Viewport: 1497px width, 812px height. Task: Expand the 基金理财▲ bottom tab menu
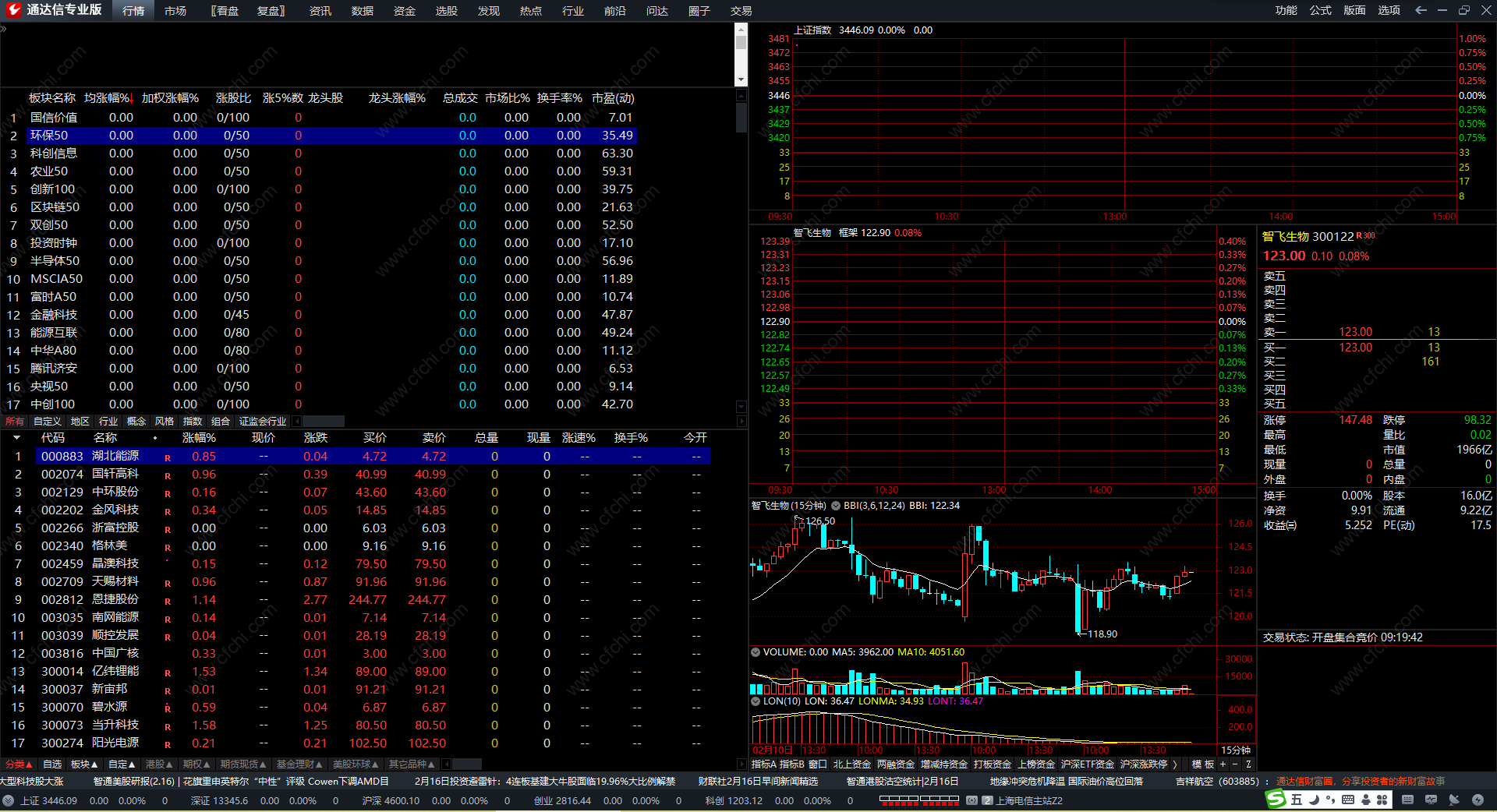(x=299, y=764)
